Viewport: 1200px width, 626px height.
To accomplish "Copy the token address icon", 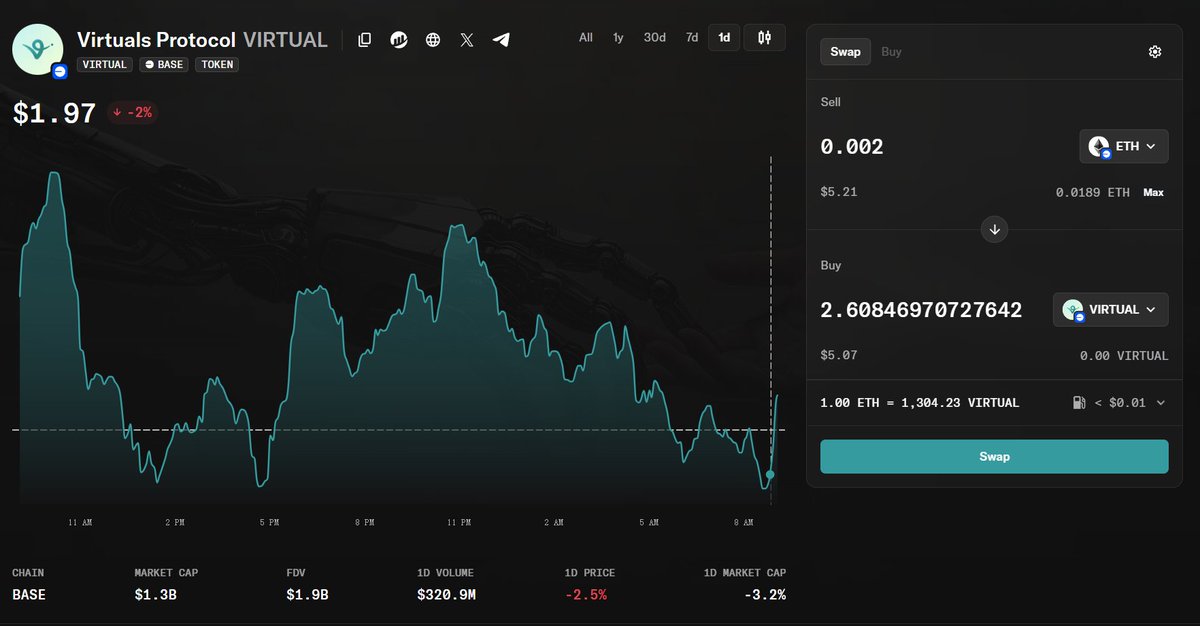I will (x=365, y=40).
